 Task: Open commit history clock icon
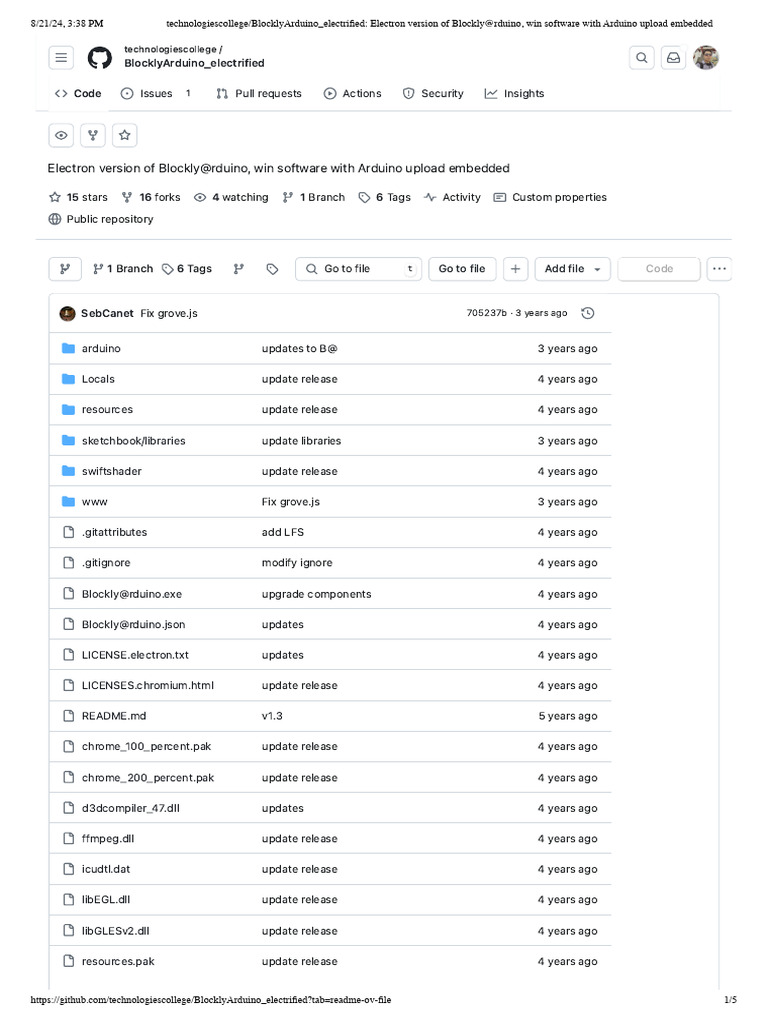(588, 313)
